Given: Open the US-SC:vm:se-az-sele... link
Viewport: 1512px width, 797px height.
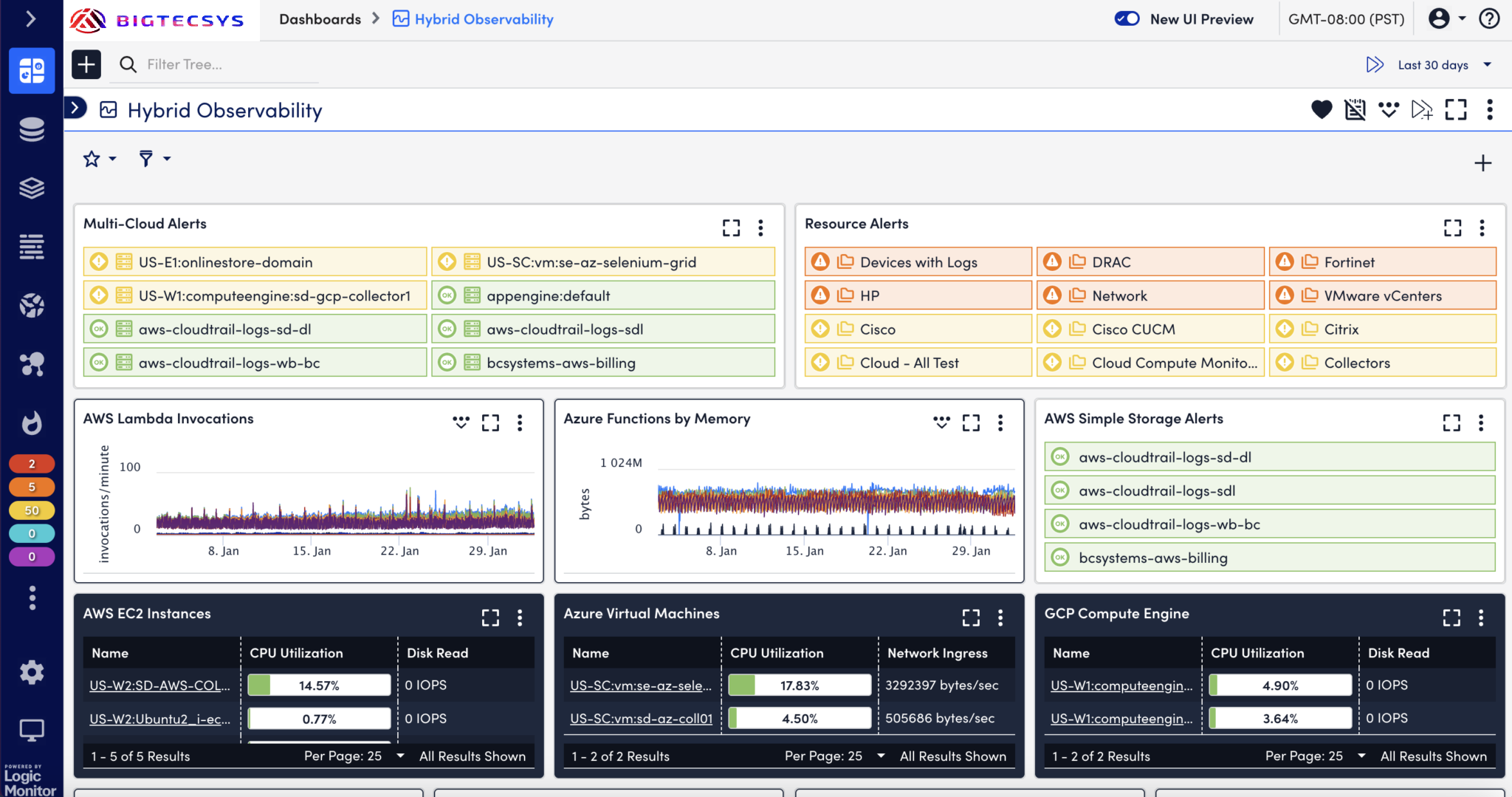Looking at the screenshot, I should tap(641, 685).
